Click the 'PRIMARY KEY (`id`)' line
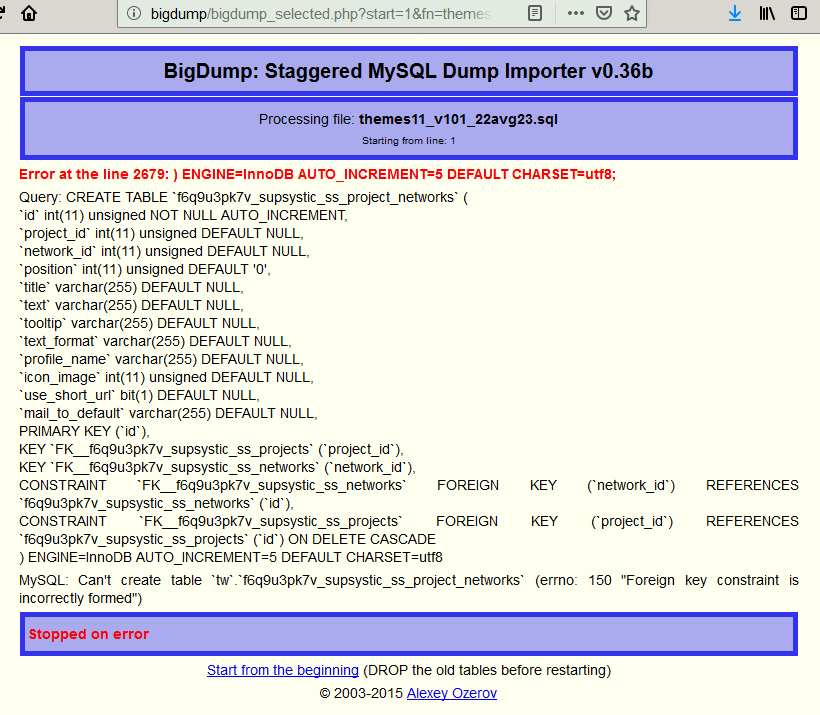 pos(85,431)
